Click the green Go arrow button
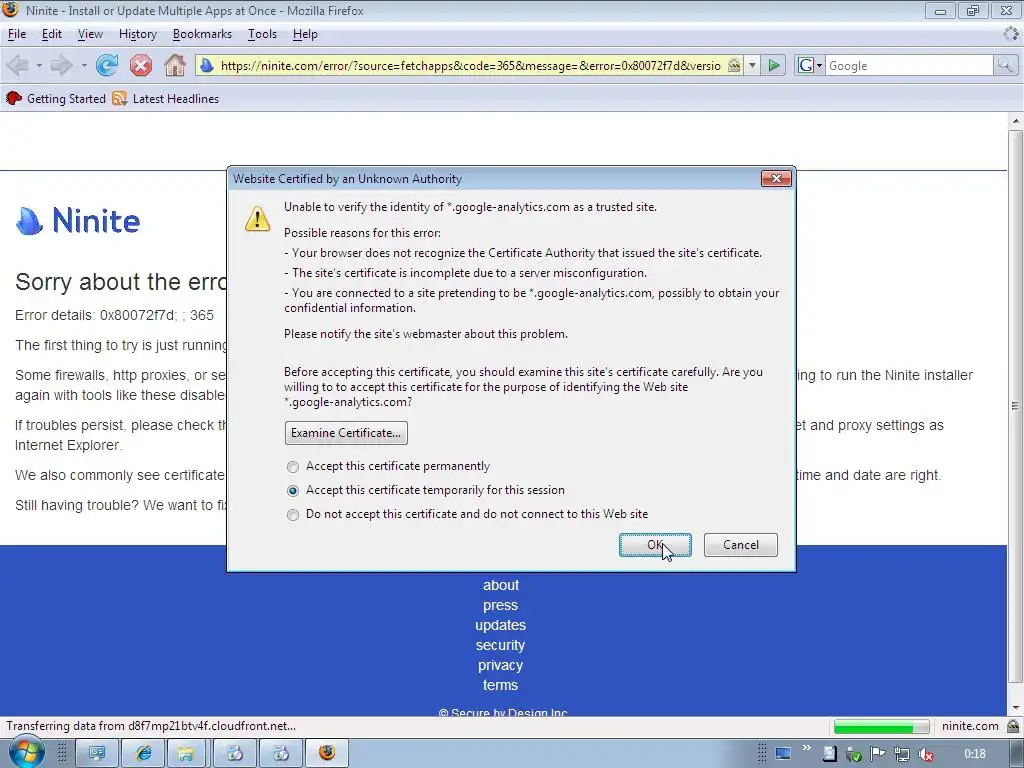This screenshot has width=1024, height=768. (774, 65)
